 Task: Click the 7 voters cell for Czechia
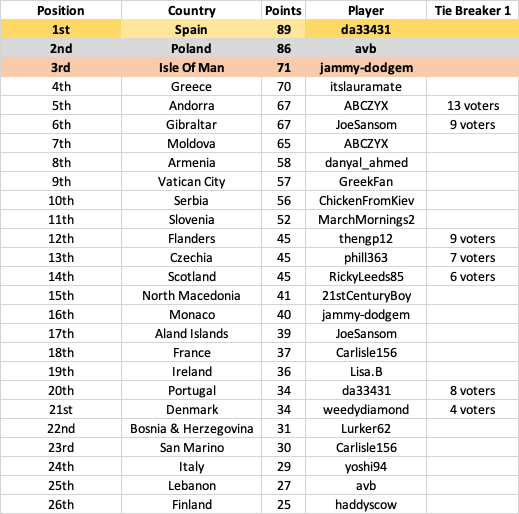(x=473, y=257)
